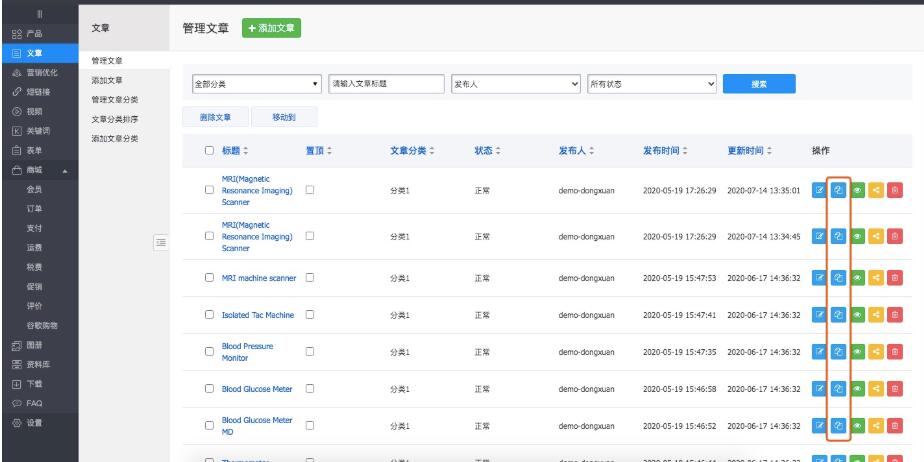Click copy icon for Isolated Tac Machine row
This screenshot has height=462, width=924.
[x=839, y=315]
